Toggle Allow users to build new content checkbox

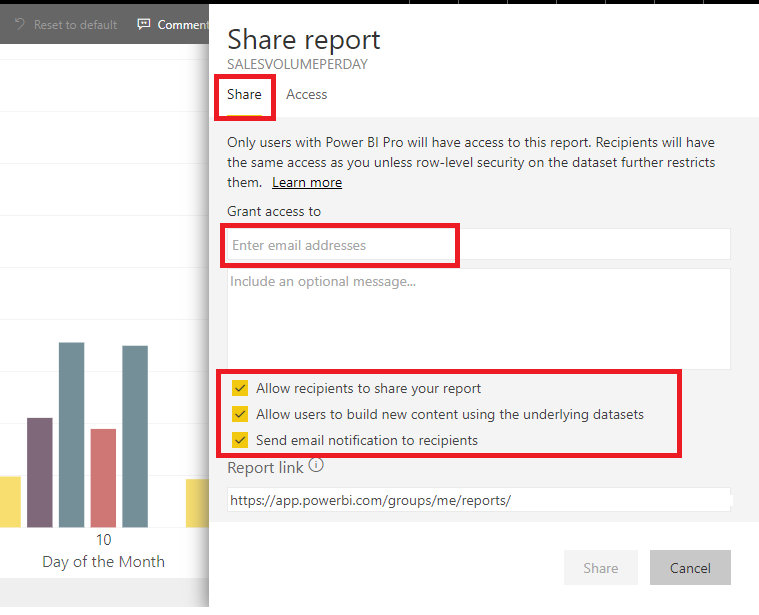240,414
